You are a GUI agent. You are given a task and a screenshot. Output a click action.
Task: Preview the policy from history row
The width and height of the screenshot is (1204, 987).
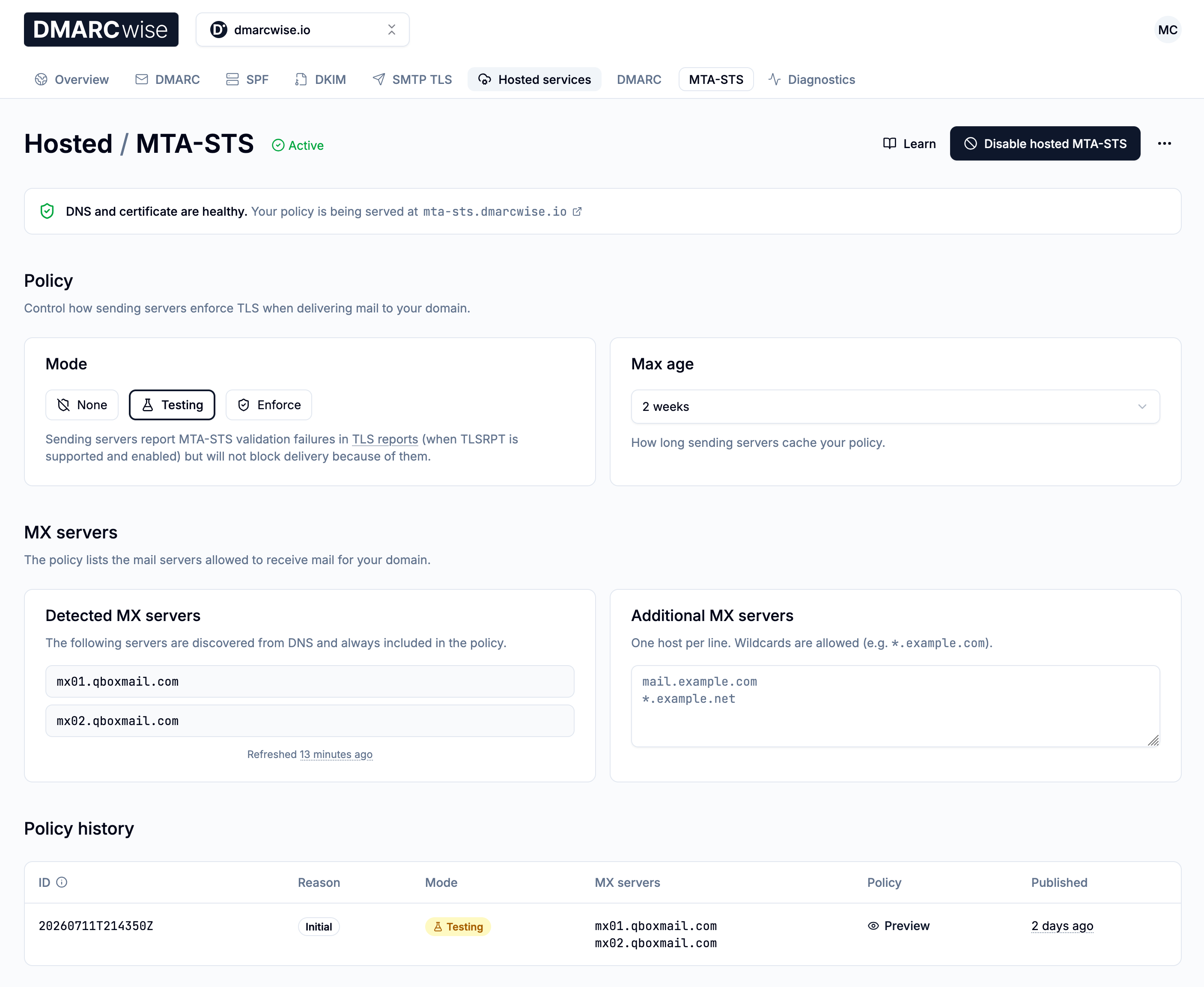coord(899,926)
